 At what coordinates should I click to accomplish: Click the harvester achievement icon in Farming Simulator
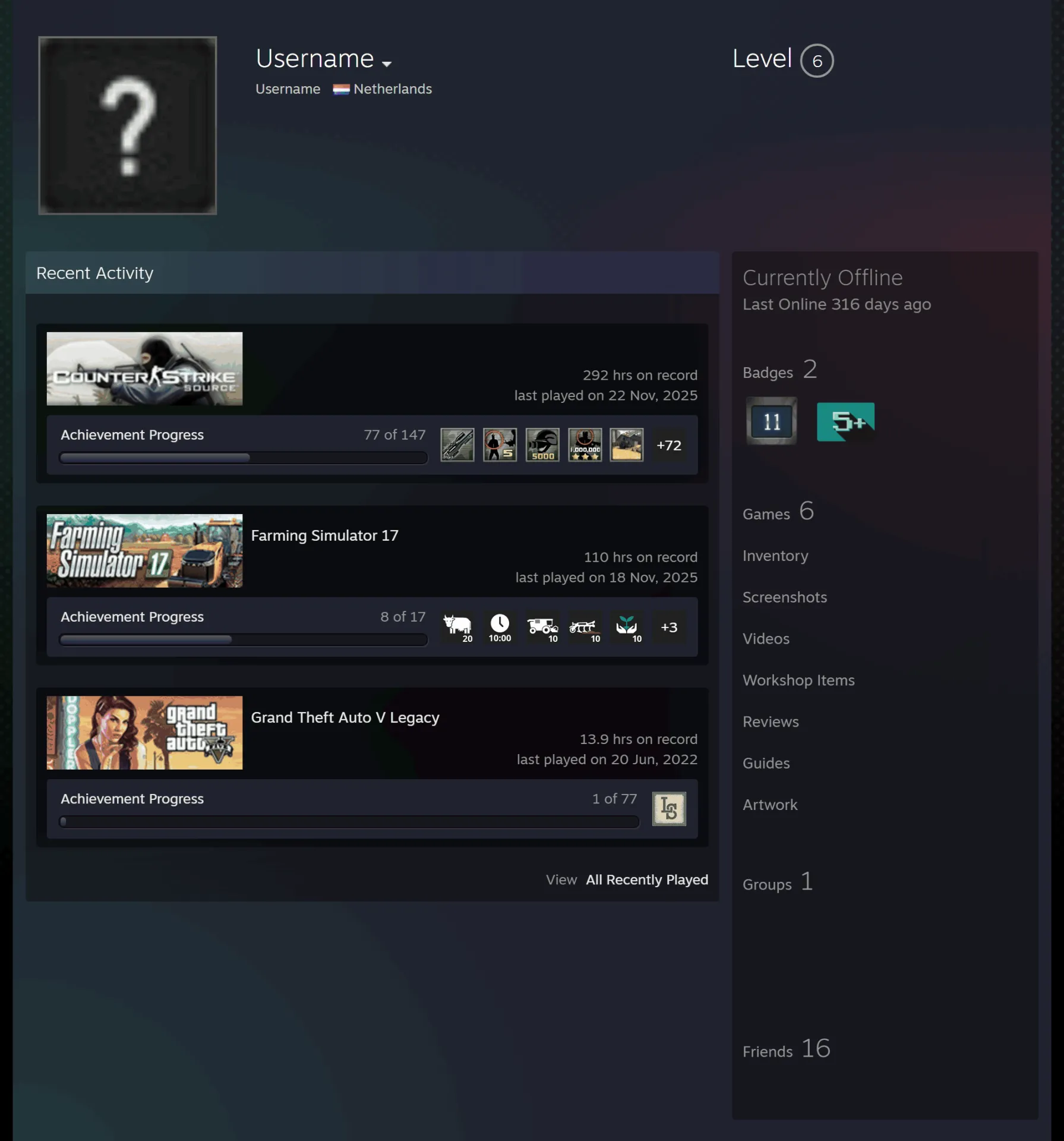[542, 627]
